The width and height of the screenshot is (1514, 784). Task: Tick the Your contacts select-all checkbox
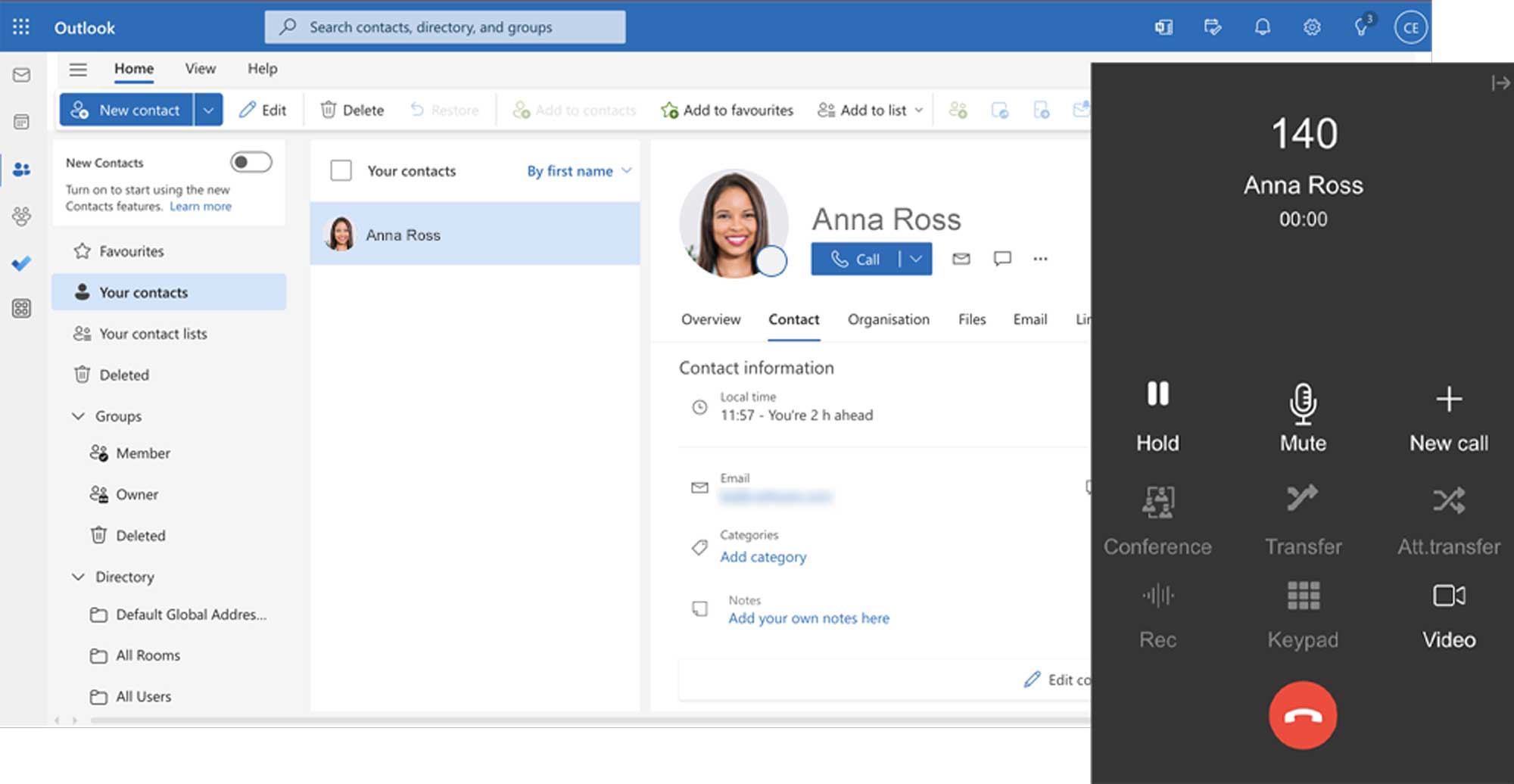(341, 170)
